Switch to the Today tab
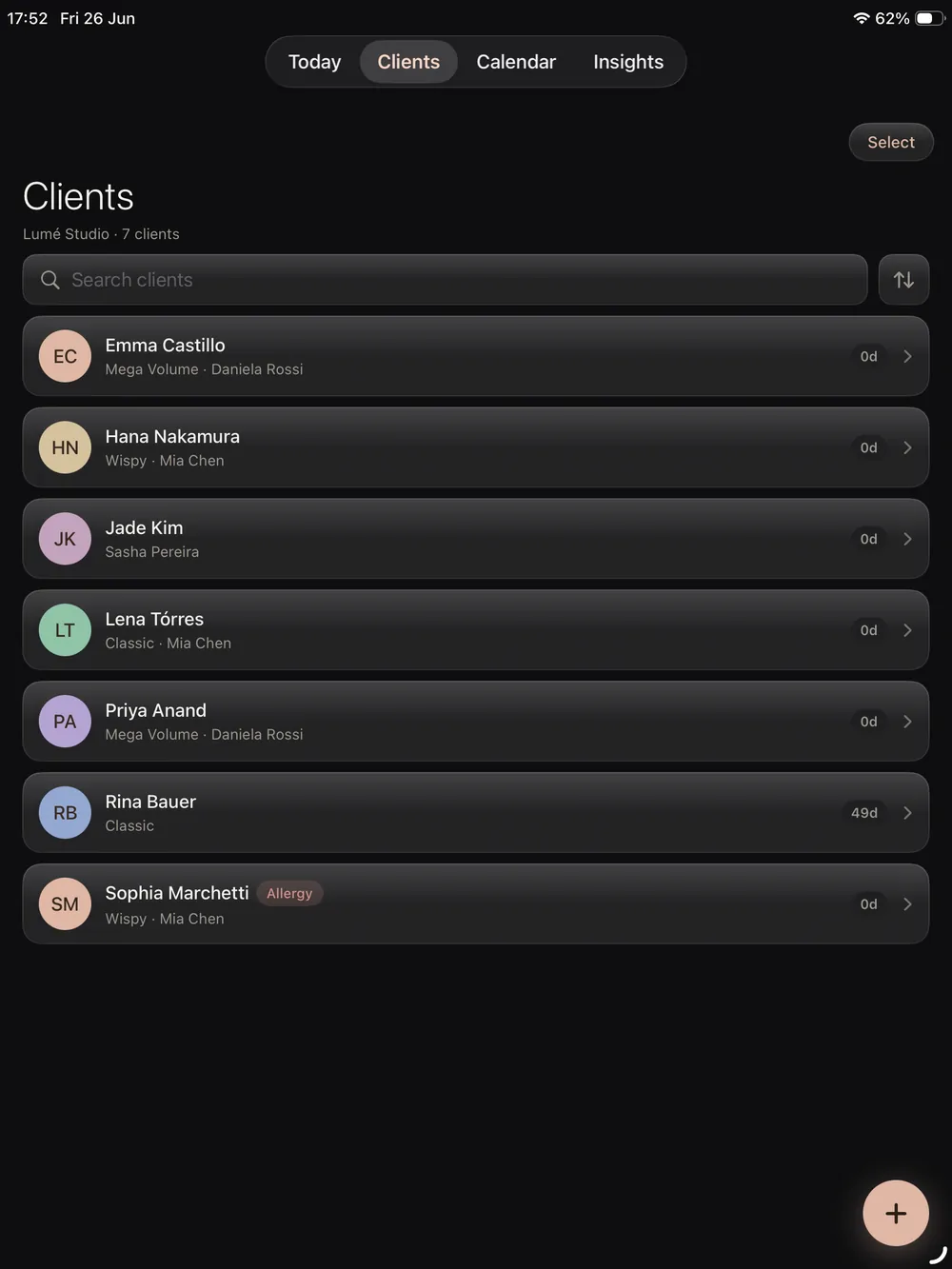Screen dimensions: 952x1269 tap(314, 62)
